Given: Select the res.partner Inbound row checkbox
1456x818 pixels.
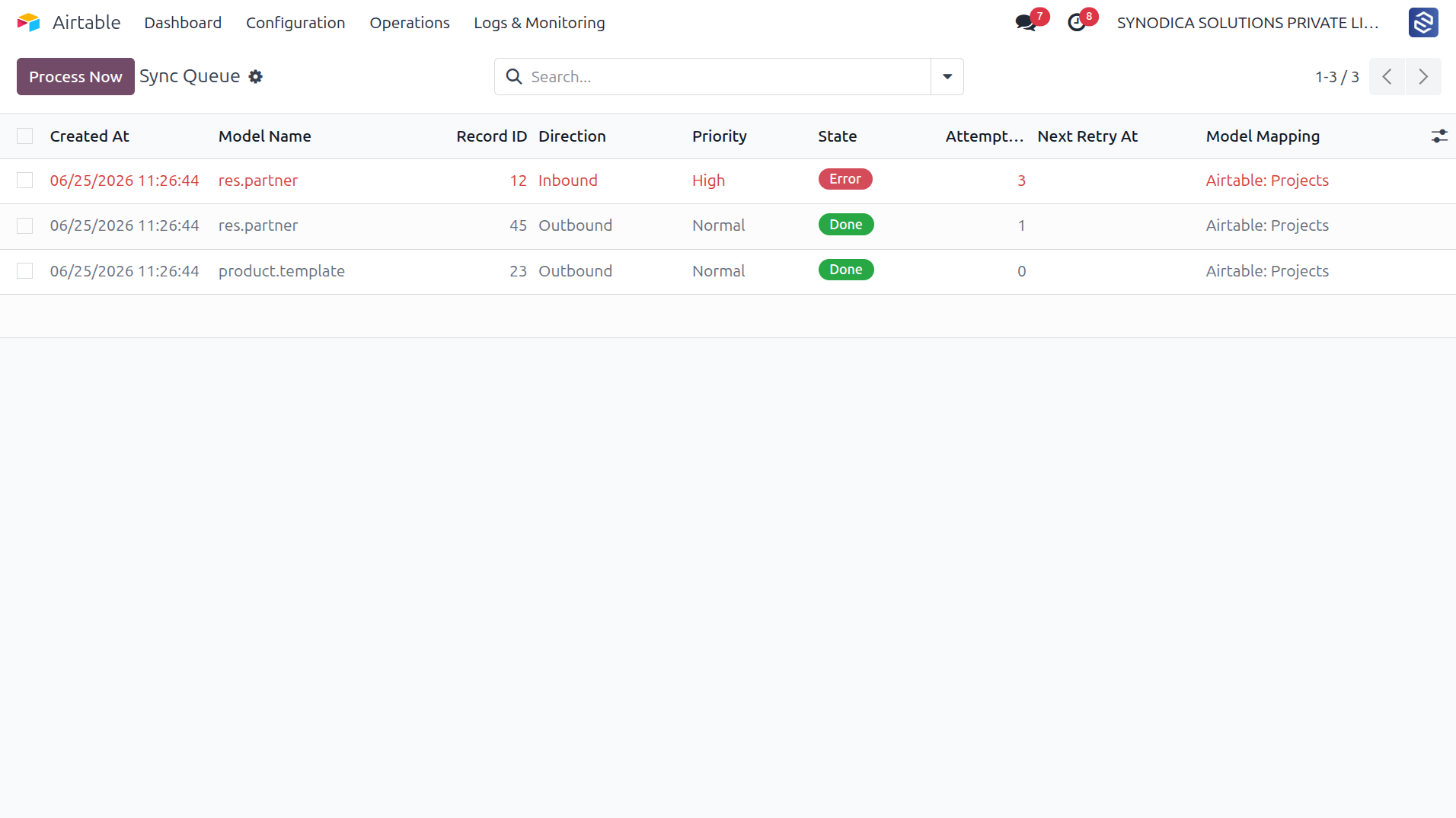Looking at the screenshot, I should [25, 181].
